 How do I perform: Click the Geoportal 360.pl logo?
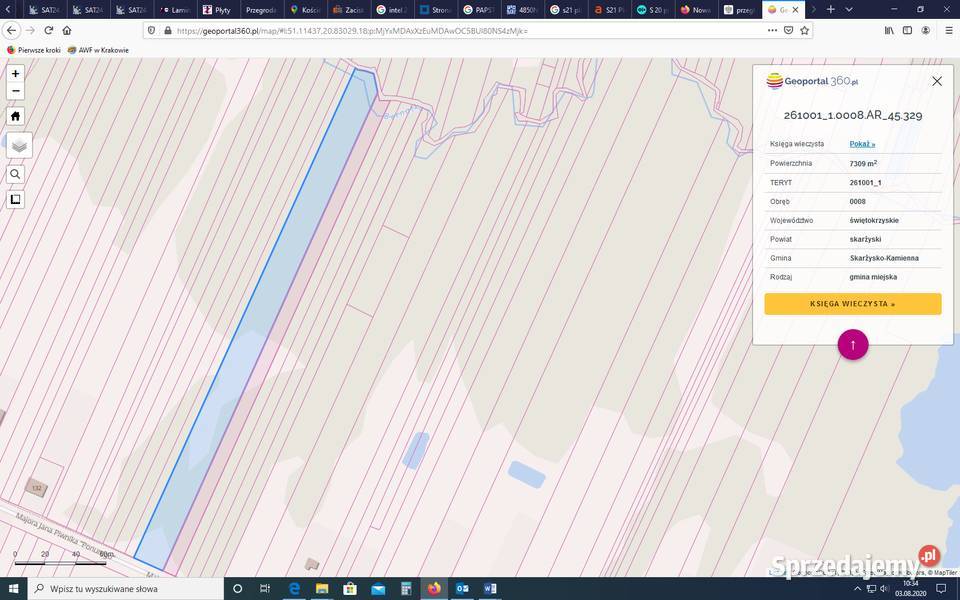click(x=812, y=81)
